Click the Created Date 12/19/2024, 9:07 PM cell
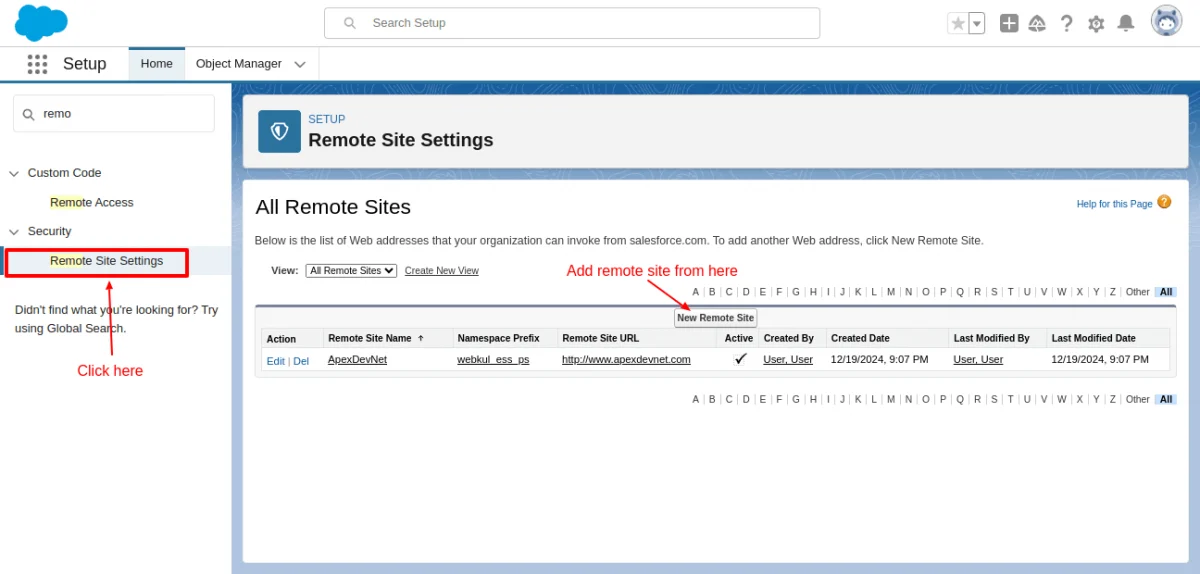This screenshot has width=1200, height=574. click(x=880, y=359)
